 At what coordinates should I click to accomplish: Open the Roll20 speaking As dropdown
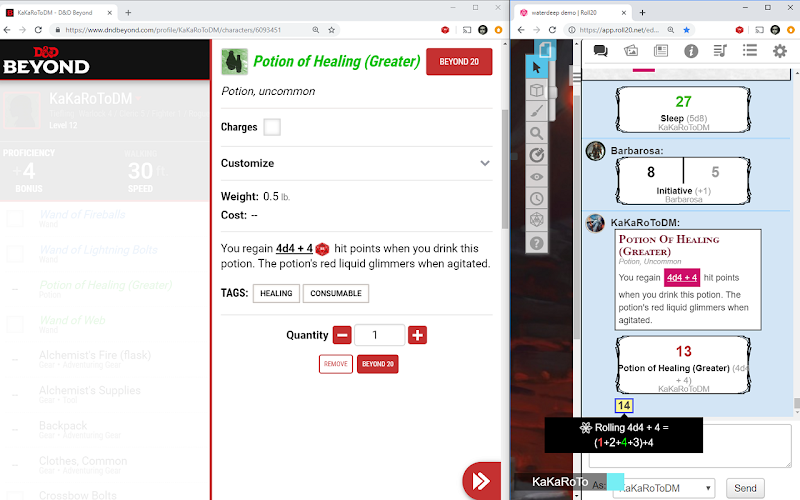coord(663,488)
